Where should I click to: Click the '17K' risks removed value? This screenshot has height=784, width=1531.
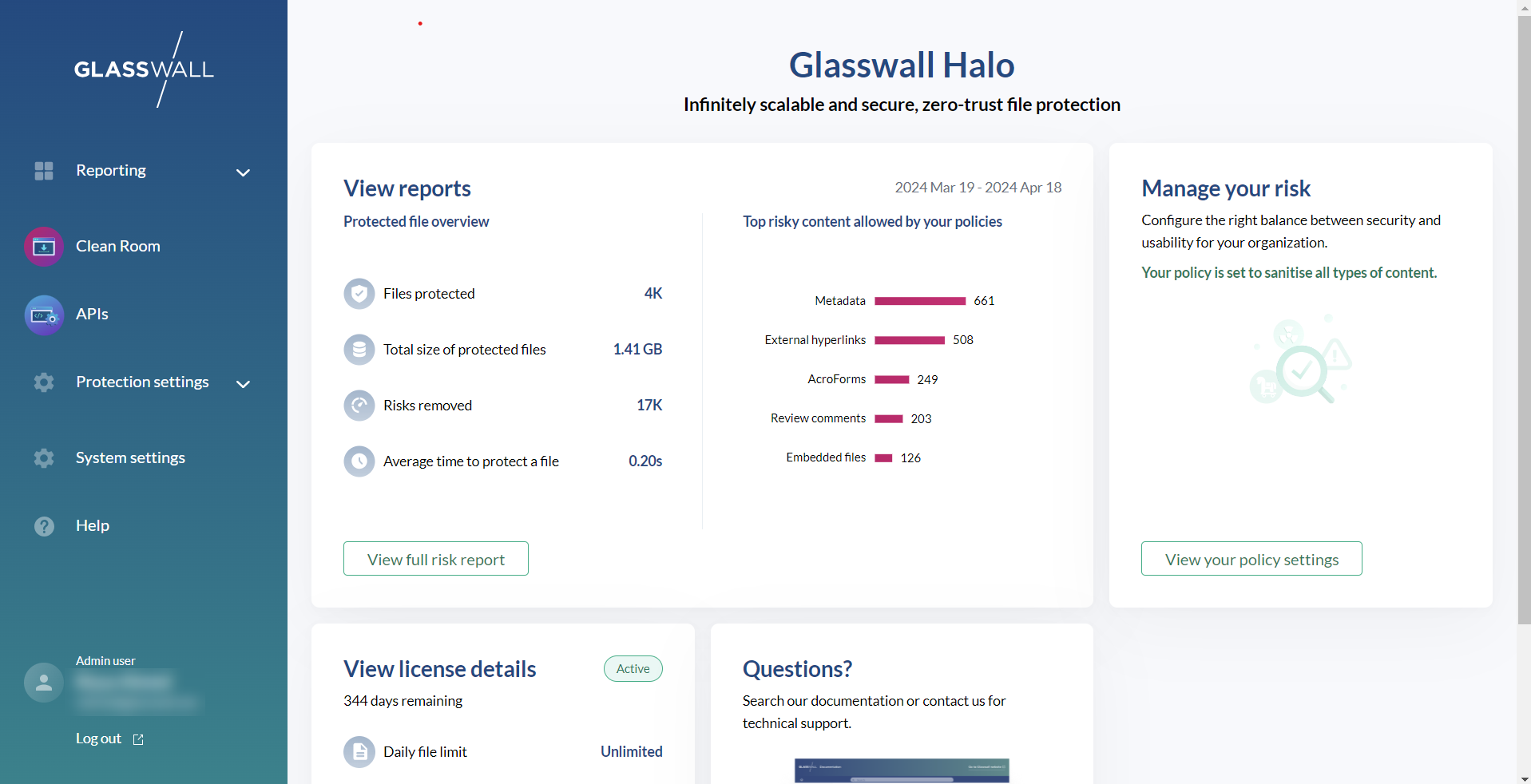point(649,406)
